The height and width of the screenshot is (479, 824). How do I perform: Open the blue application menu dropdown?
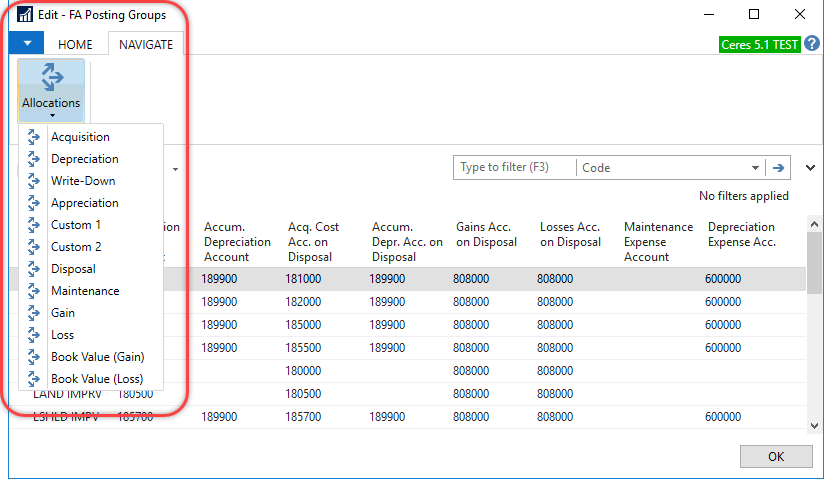tap(27, 44)
